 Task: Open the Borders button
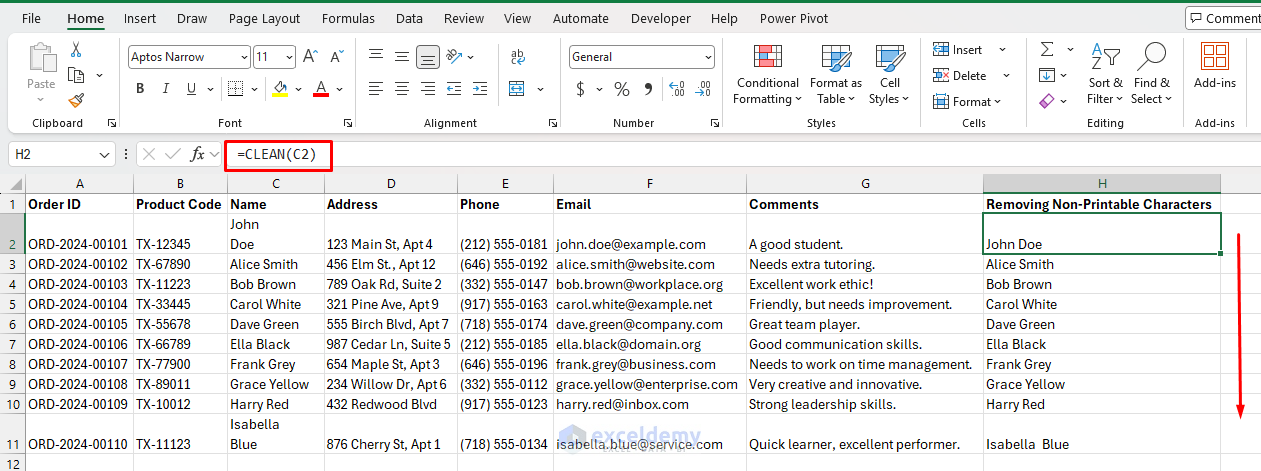pos(235,89)
